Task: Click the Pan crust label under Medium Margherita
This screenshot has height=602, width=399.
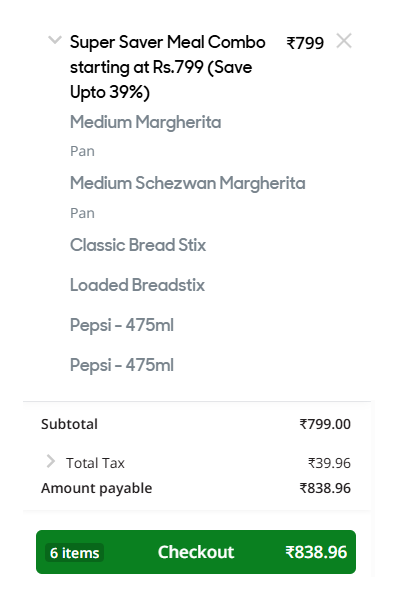Action: 82,151
